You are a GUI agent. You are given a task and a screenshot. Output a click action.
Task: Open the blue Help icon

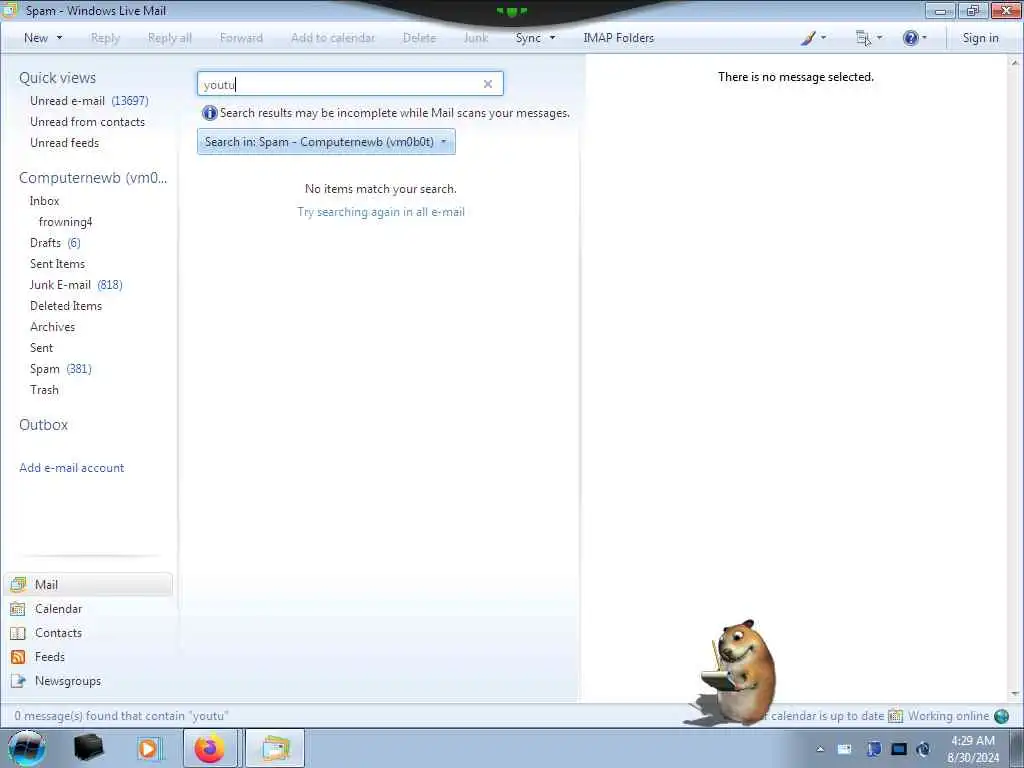click(x=914, y=38)
